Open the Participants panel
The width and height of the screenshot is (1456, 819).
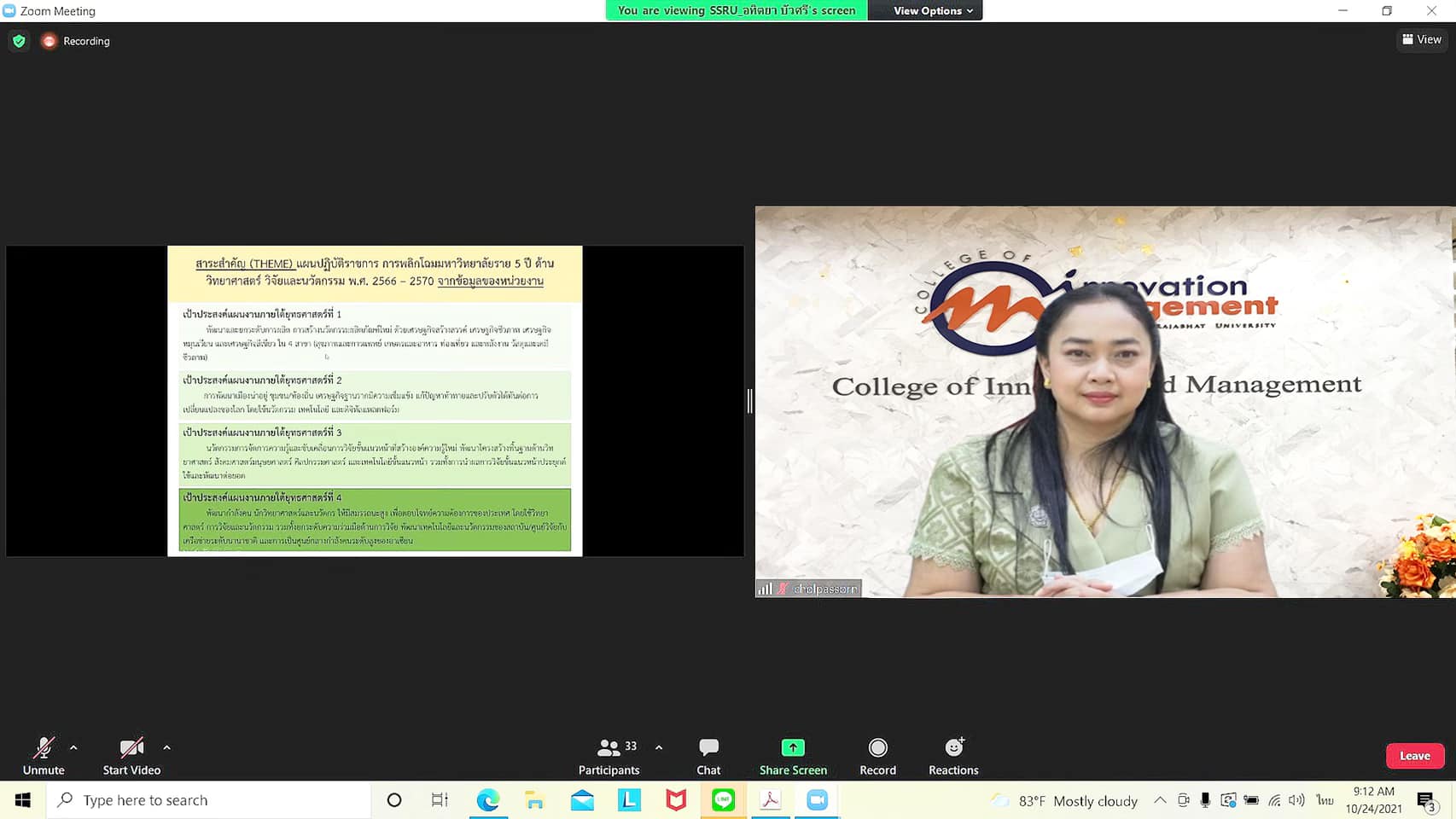point(609,756)
